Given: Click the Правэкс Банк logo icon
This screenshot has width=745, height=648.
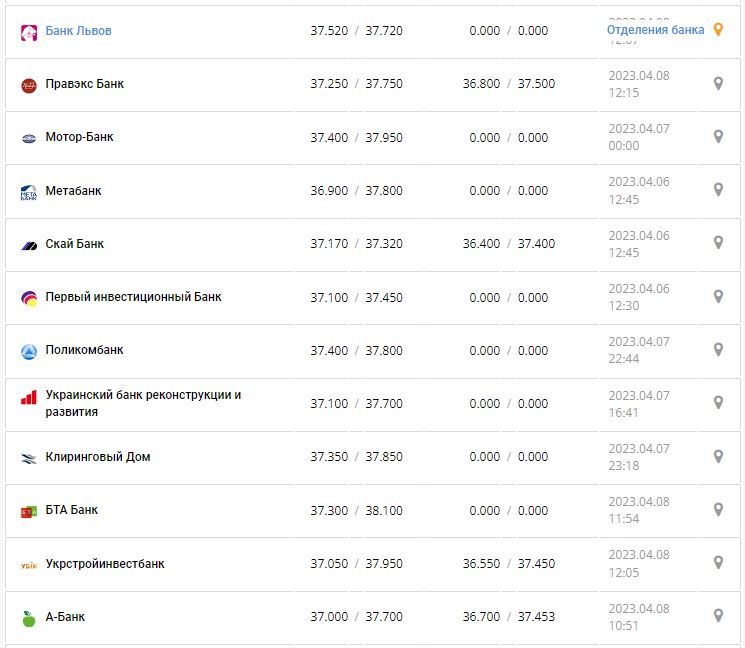Looking at the screenshot, I should tap(29, 85).
